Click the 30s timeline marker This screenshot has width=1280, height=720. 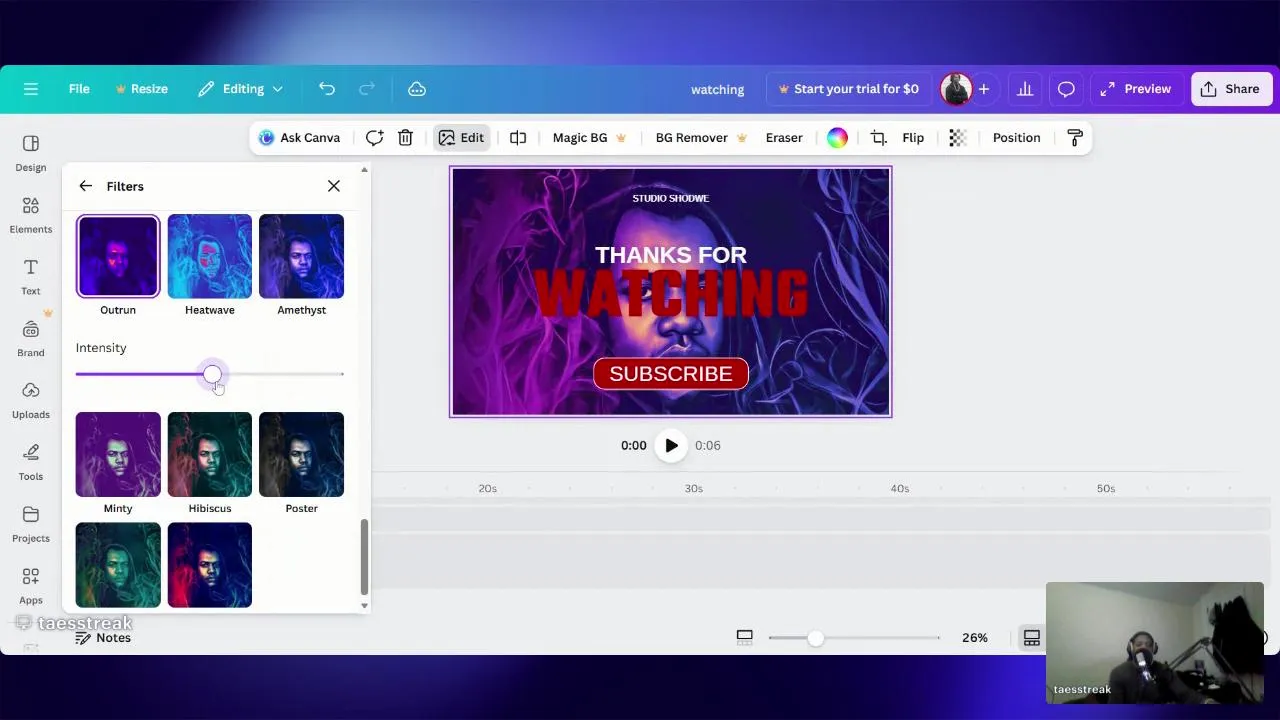tap(694, 488)
